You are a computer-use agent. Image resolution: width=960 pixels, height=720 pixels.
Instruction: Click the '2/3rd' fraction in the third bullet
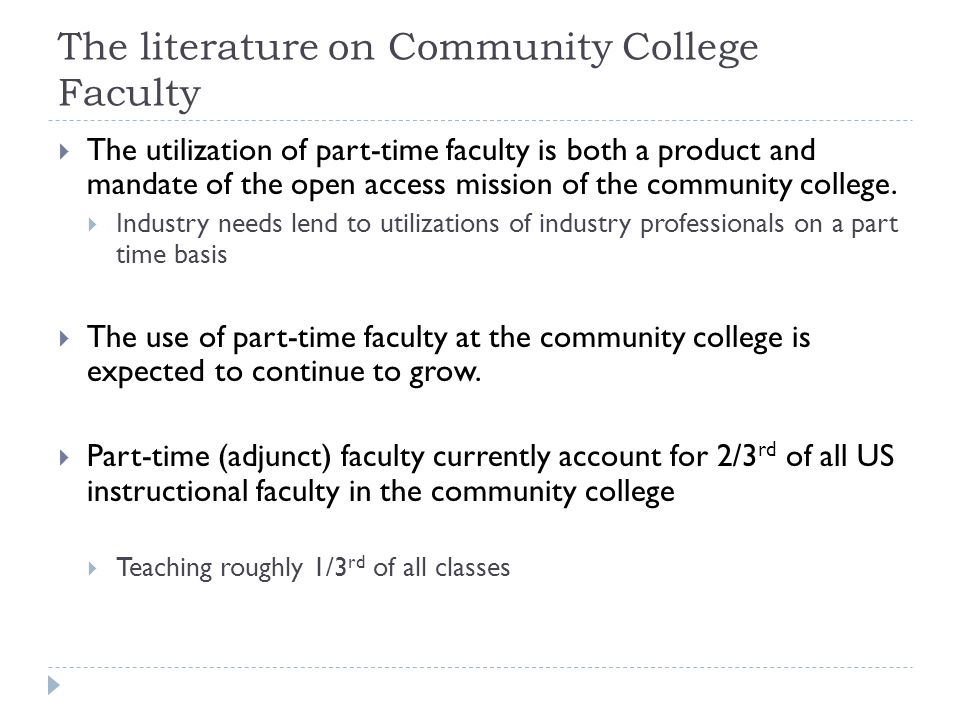point(746,456)
